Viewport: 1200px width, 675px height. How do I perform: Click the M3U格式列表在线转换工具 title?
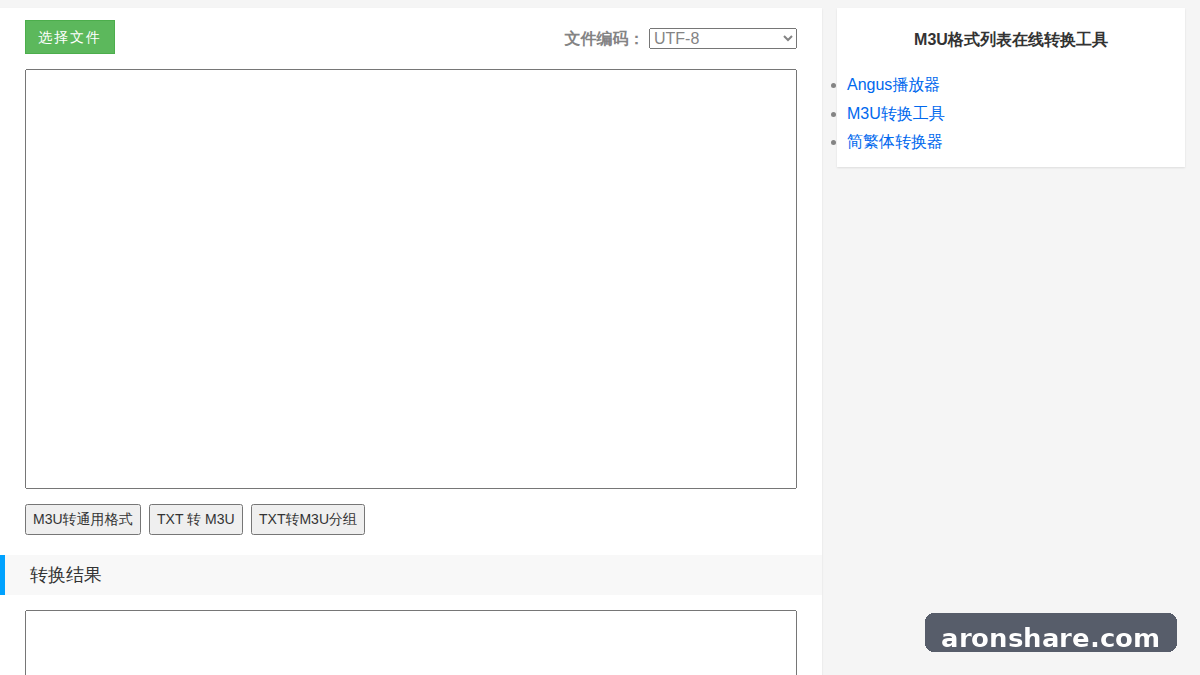tap(1011, 40)
